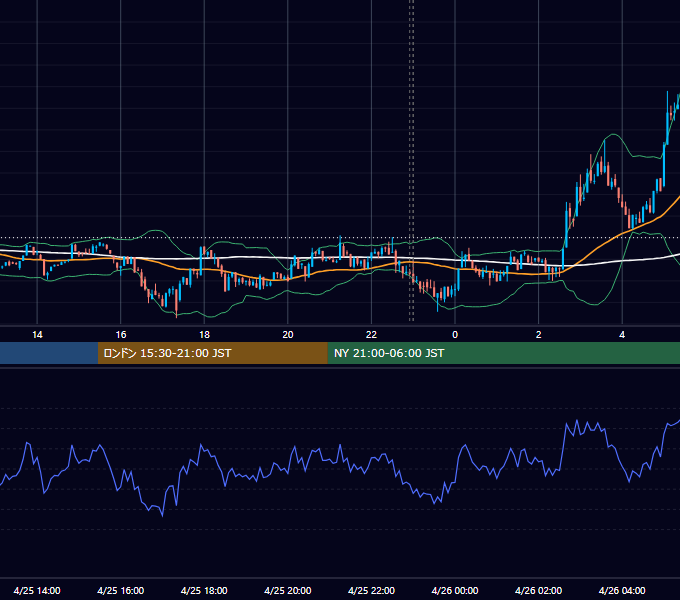
Task: Click the 4/25 20:00 time label
Action: coord(288,590)
